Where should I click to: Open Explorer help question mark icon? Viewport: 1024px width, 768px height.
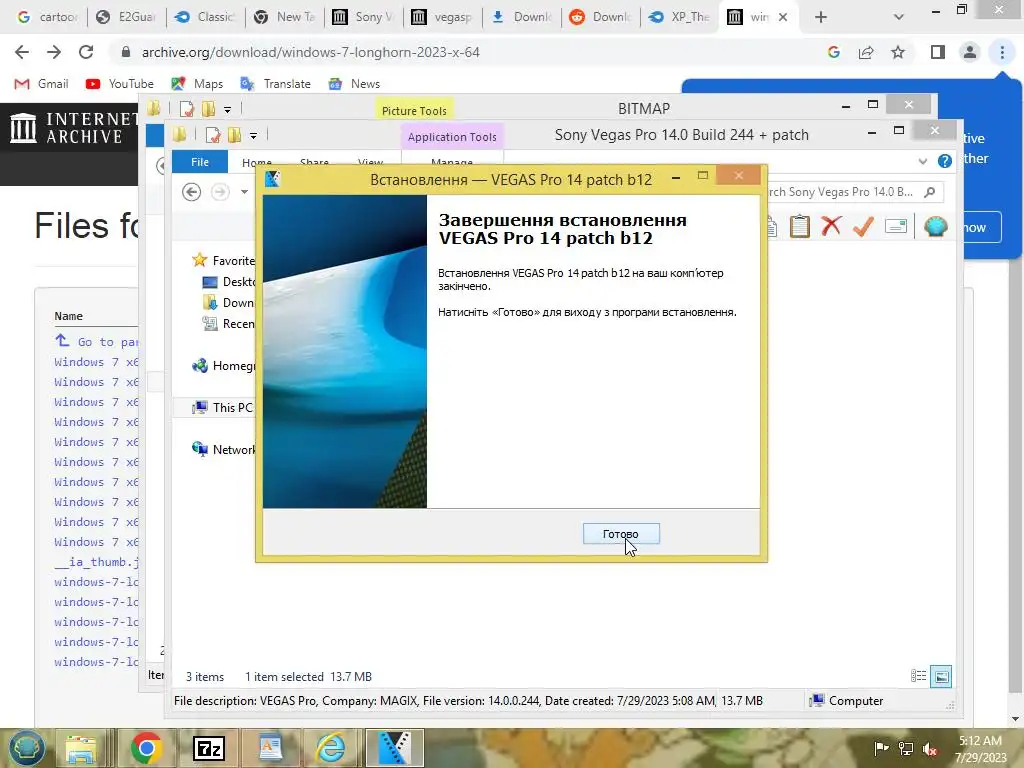pyautogui.click(x=944, y=161)
